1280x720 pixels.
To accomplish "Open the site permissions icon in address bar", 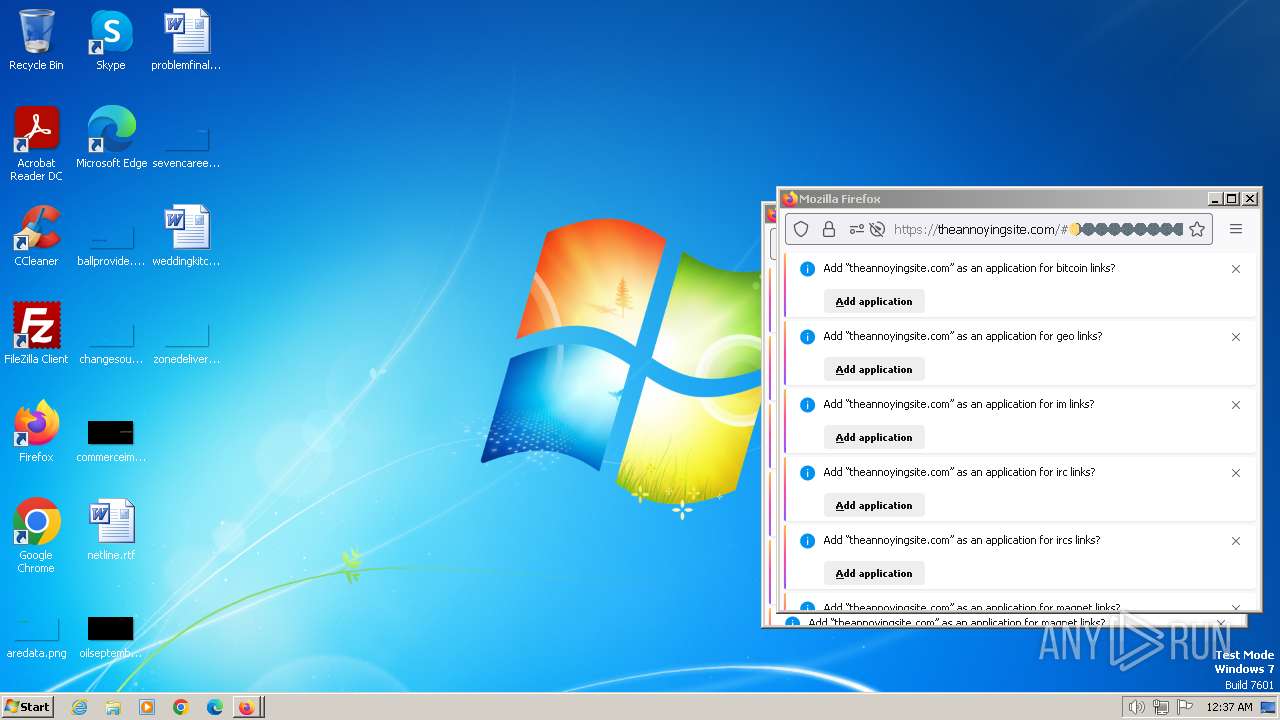I will coord(857,229).
